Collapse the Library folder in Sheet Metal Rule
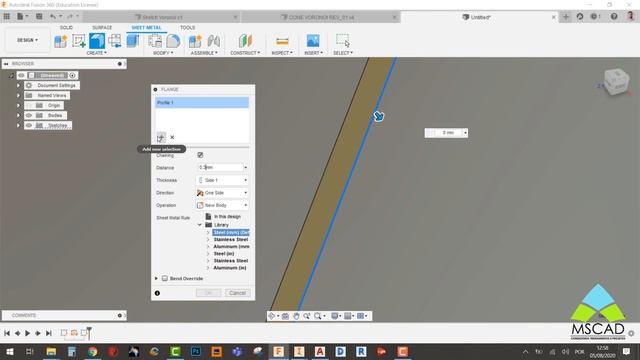This screenshot has height=360, width=640. [x=200, y=225]
